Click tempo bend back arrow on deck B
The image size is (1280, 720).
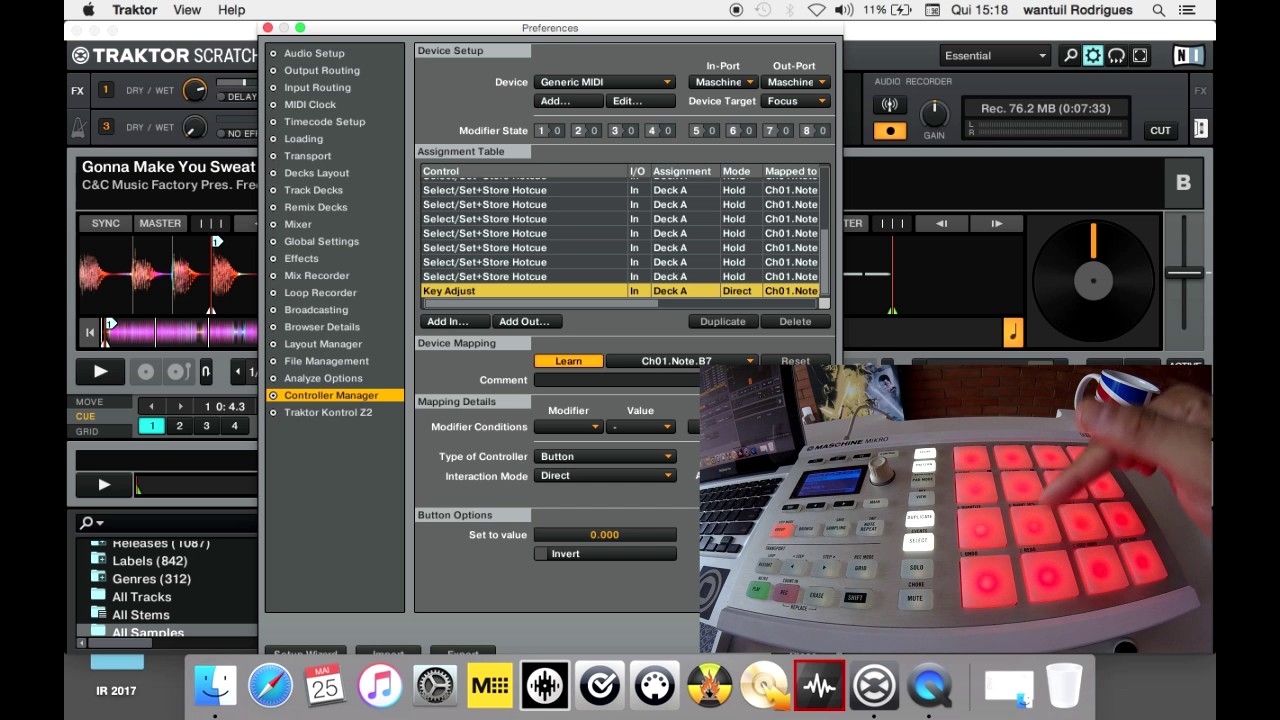point(941,224)
